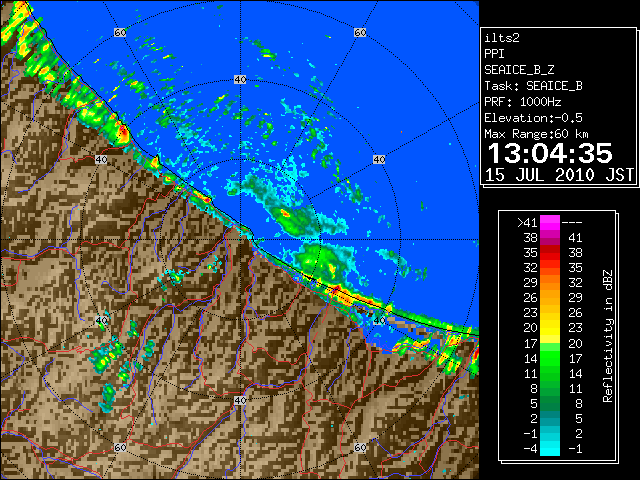The width and height of the screenshot is (640, 480).
Task: Pick the cyan -4 dBZ legend swatch
Action: click(550, 449)
